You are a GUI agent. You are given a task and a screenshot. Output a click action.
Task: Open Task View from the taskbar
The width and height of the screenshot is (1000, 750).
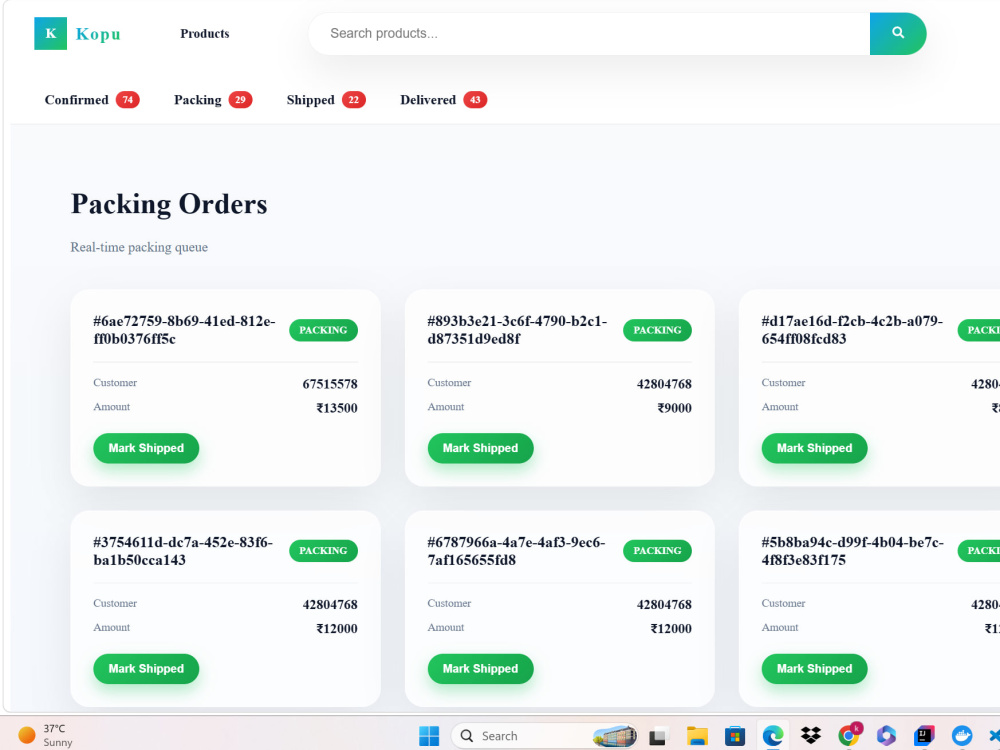click(658, 736)
